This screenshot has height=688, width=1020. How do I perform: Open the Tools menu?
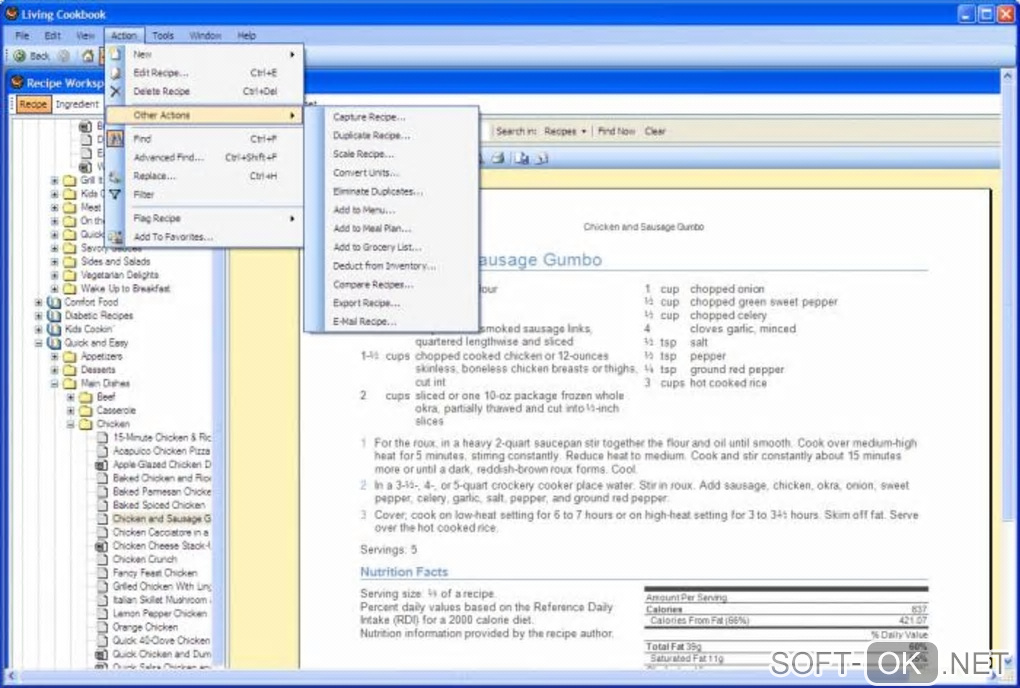(x=163, y=36)
